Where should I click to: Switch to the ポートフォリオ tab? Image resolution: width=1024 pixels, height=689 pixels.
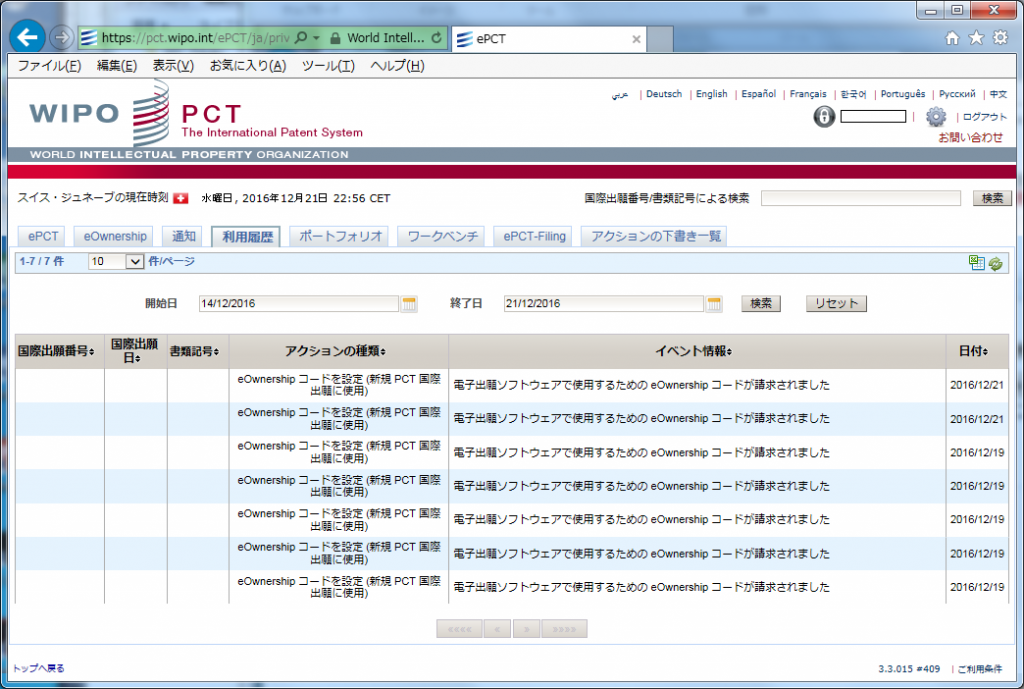click(340, 236)
